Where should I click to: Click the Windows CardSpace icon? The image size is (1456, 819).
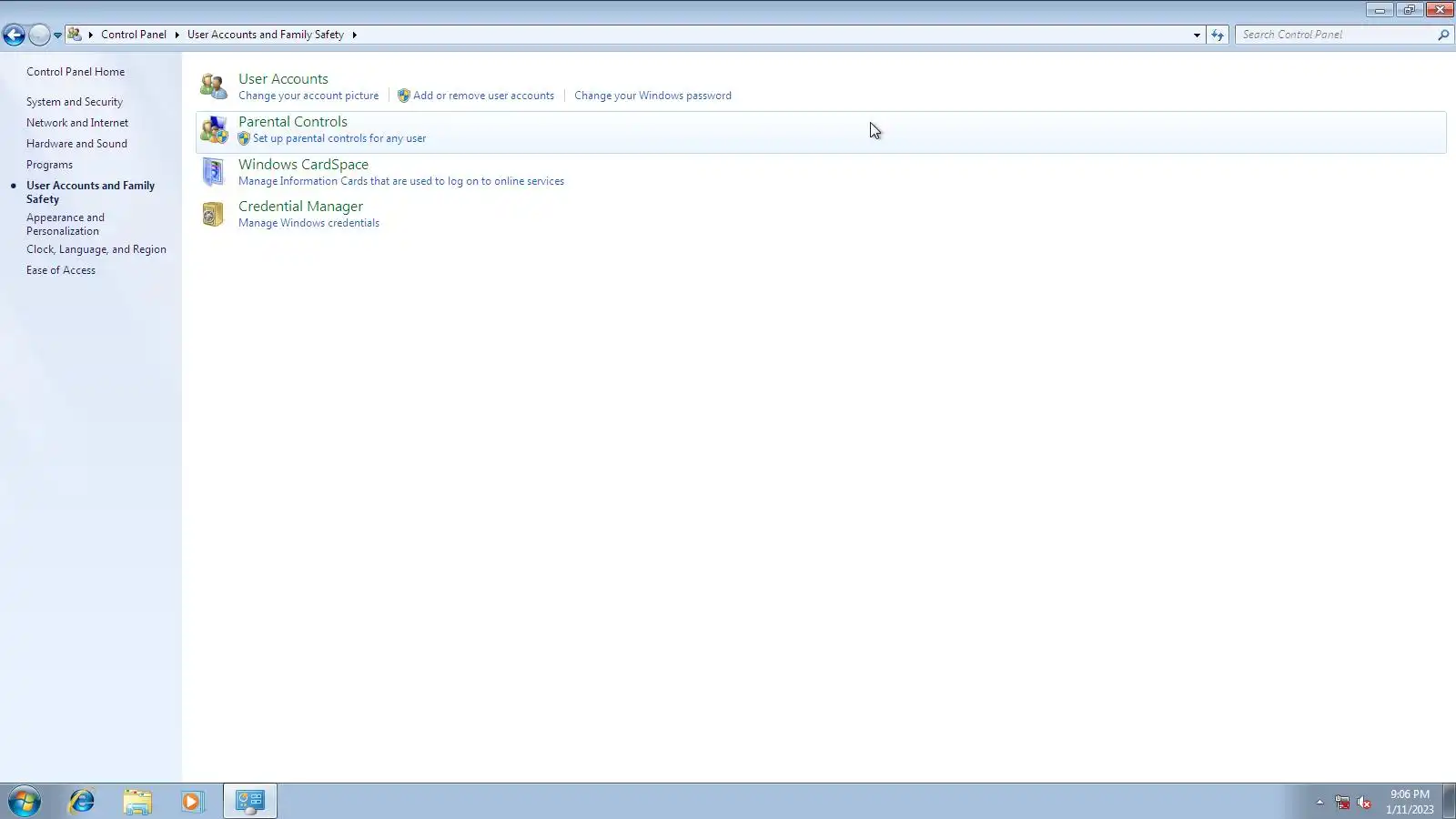pyautogui.click(x=213, y=172)
